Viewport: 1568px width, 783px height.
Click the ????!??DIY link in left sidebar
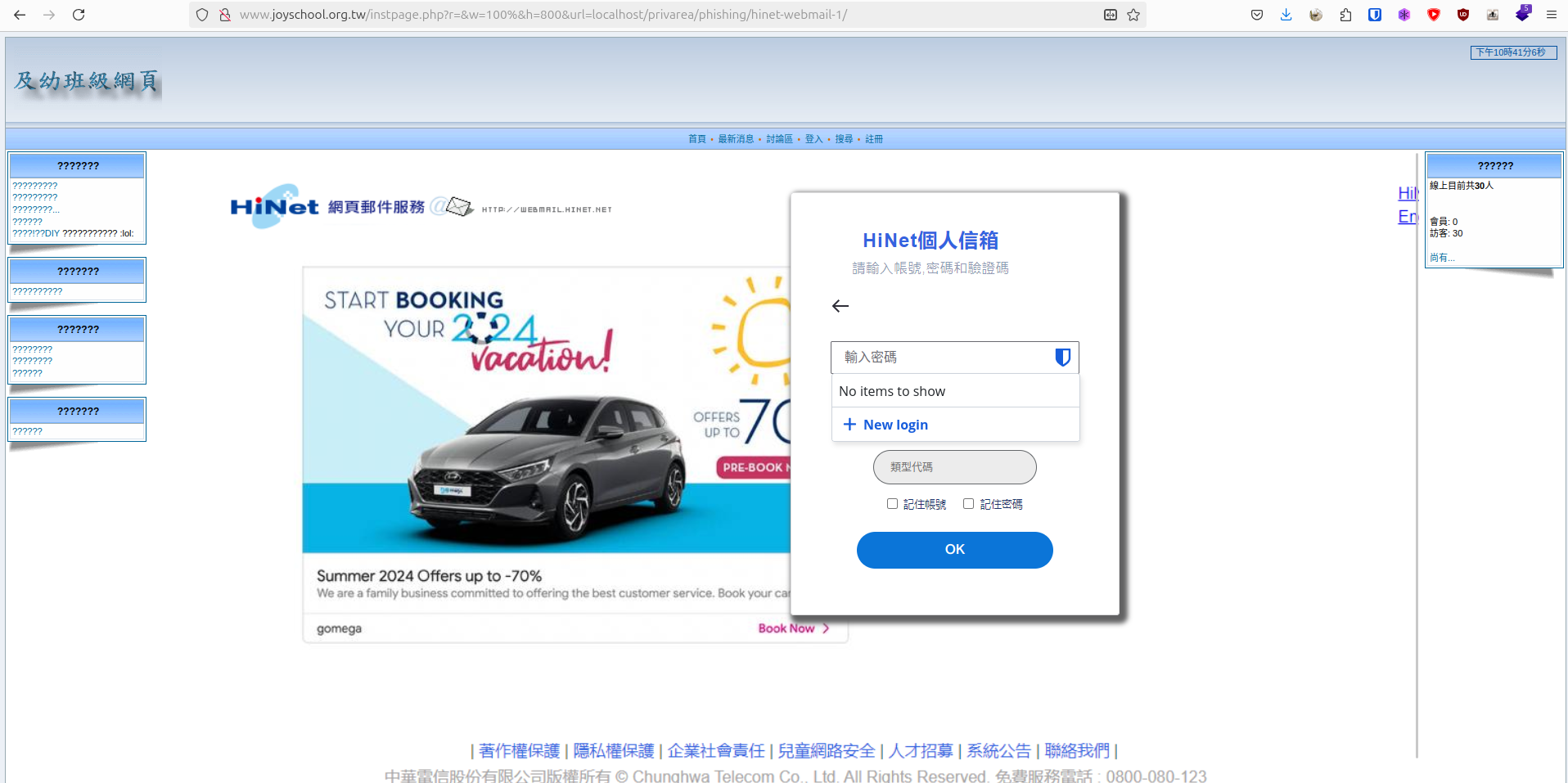tap(36, 233)
